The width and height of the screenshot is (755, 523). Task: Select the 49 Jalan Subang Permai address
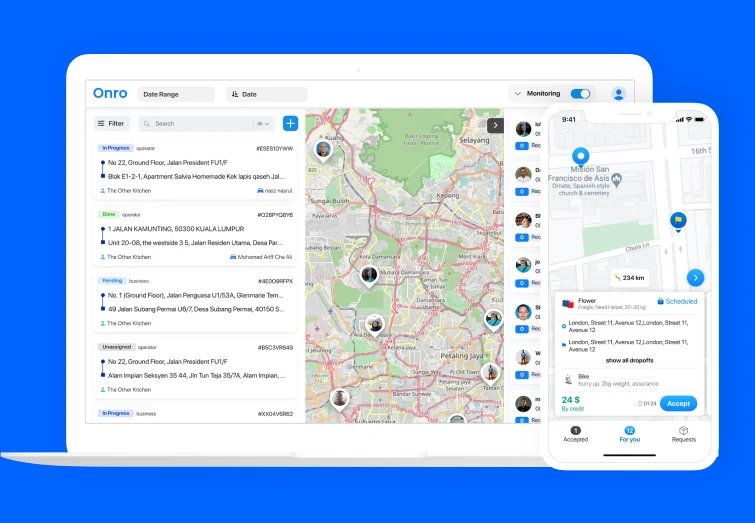[x=196, y=309]
